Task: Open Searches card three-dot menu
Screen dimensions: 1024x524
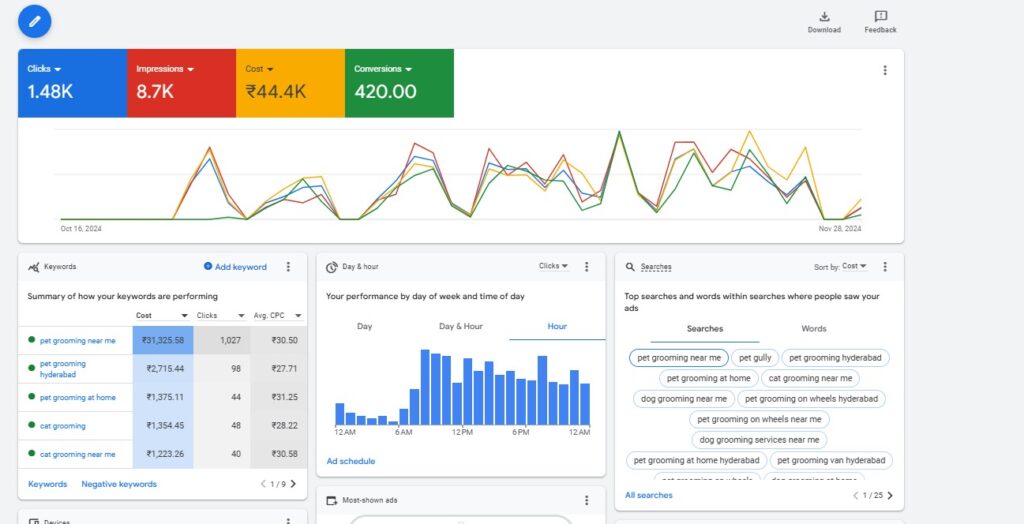Action: [884, 267]
